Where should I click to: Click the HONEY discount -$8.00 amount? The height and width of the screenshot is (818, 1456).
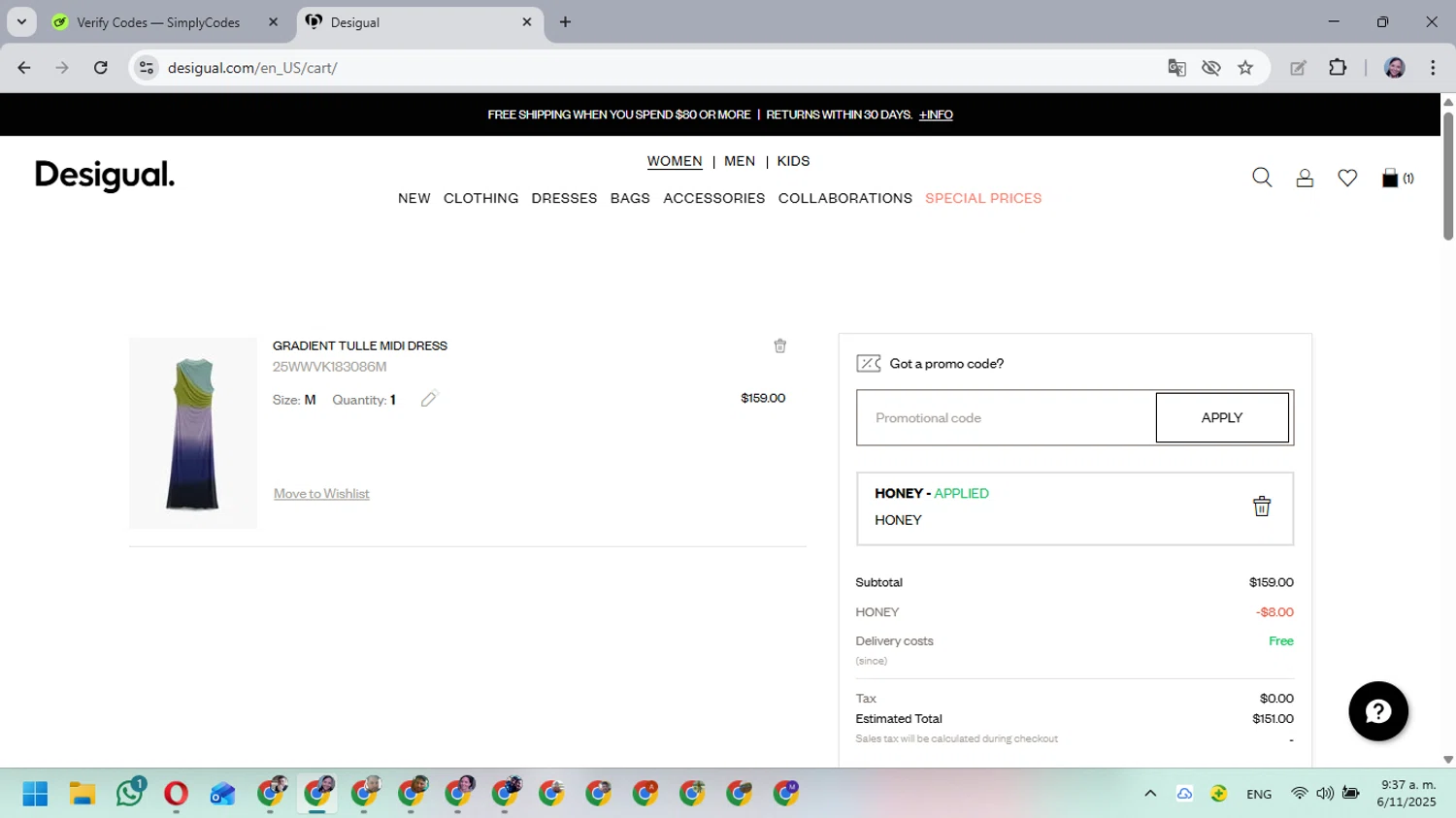[x=1274, y=612]
